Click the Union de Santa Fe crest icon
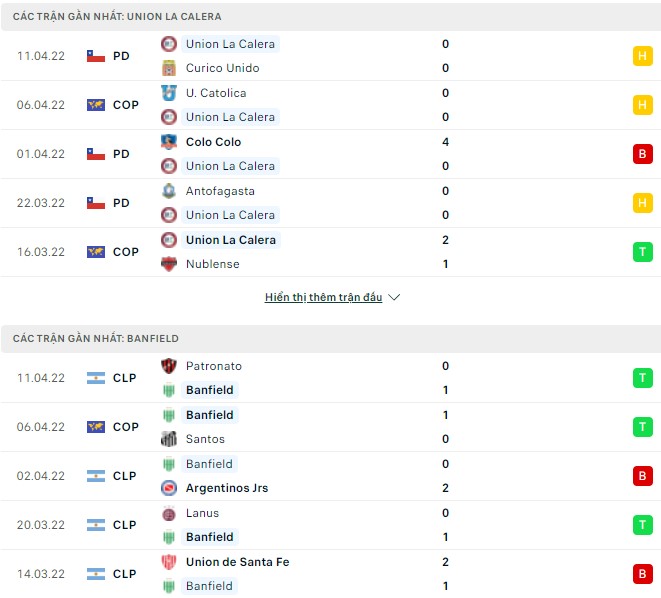 tap(169, 562)
